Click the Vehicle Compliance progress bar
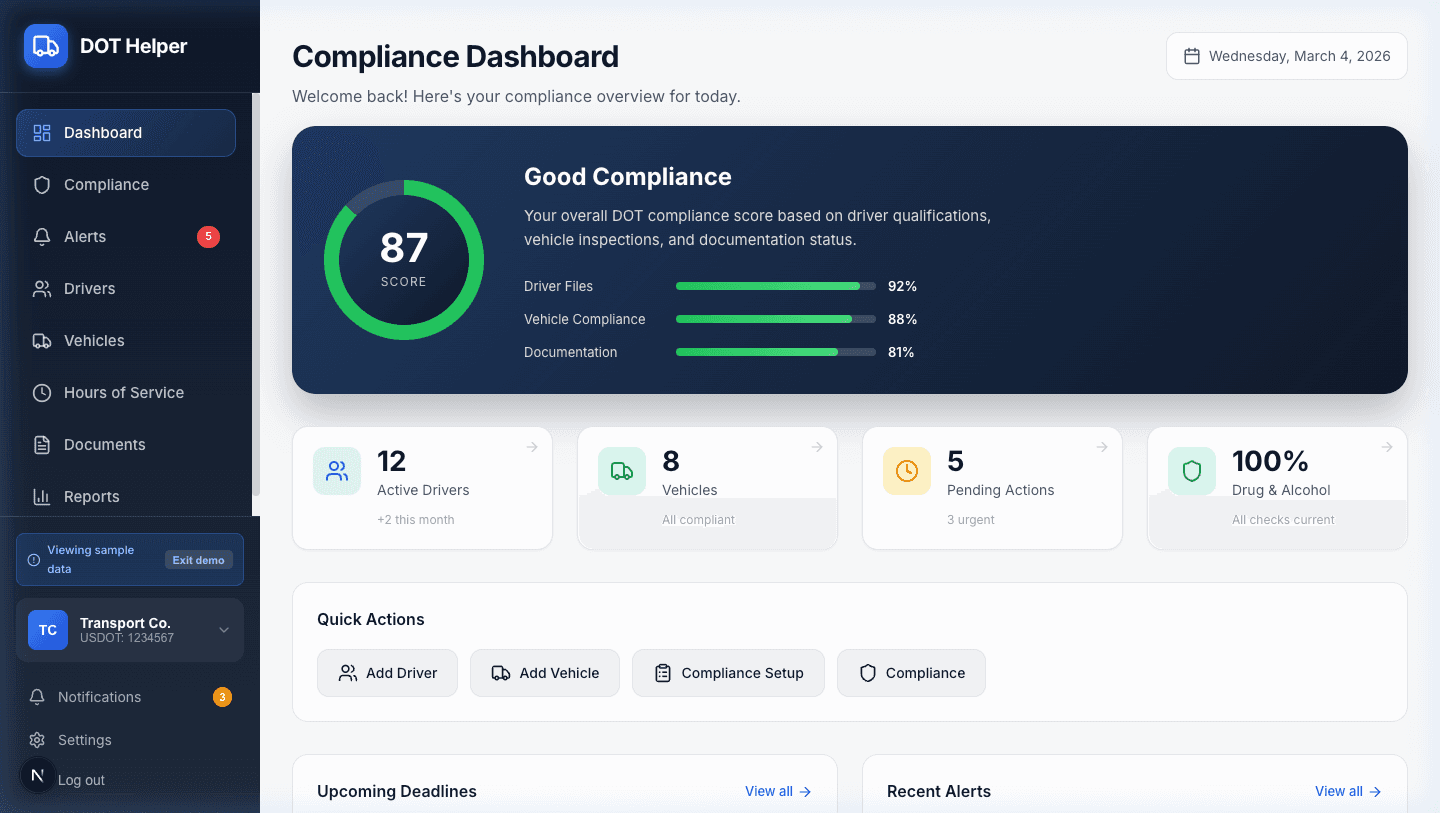Image resolution: width=1440 pixels, height=813 pixels. click(775, 319)
